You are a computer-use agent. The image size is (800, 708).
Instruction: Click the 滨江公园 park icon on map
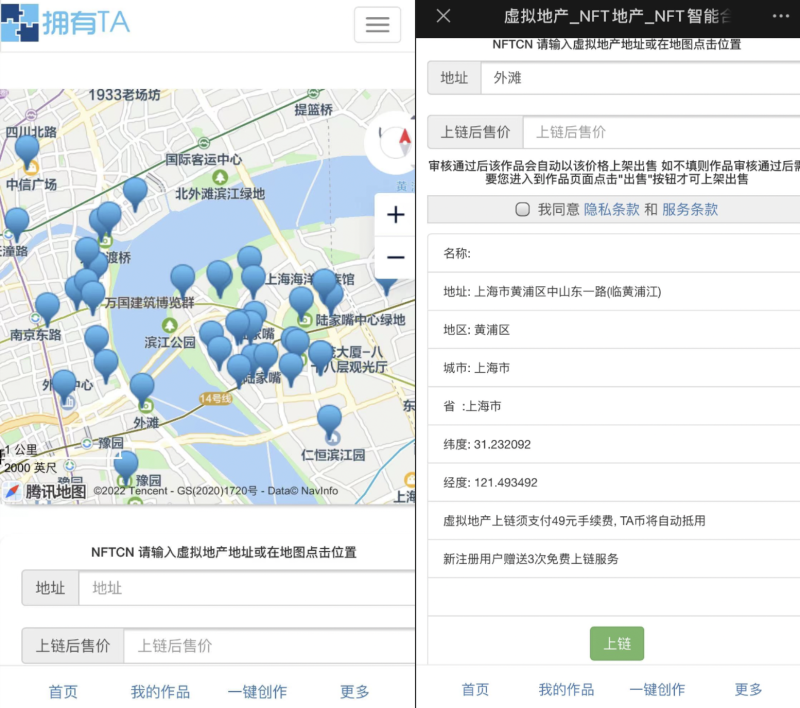point(169,325)
